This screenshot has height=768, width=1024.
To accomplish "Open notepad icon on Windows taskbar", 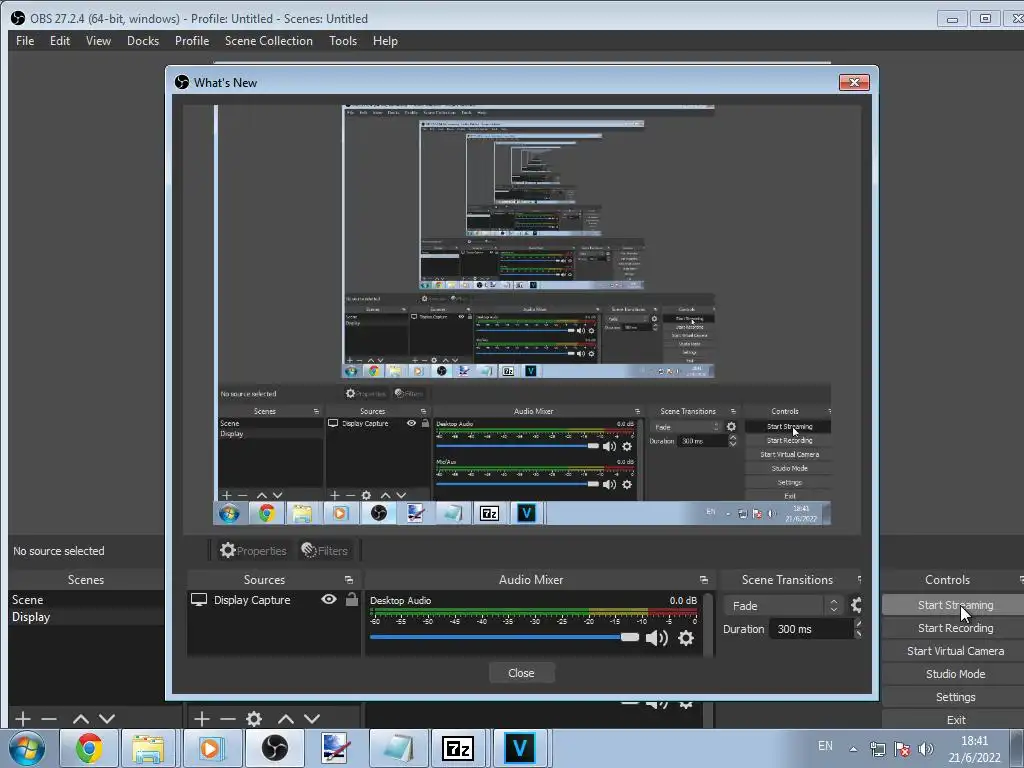I will click(398, 748).
